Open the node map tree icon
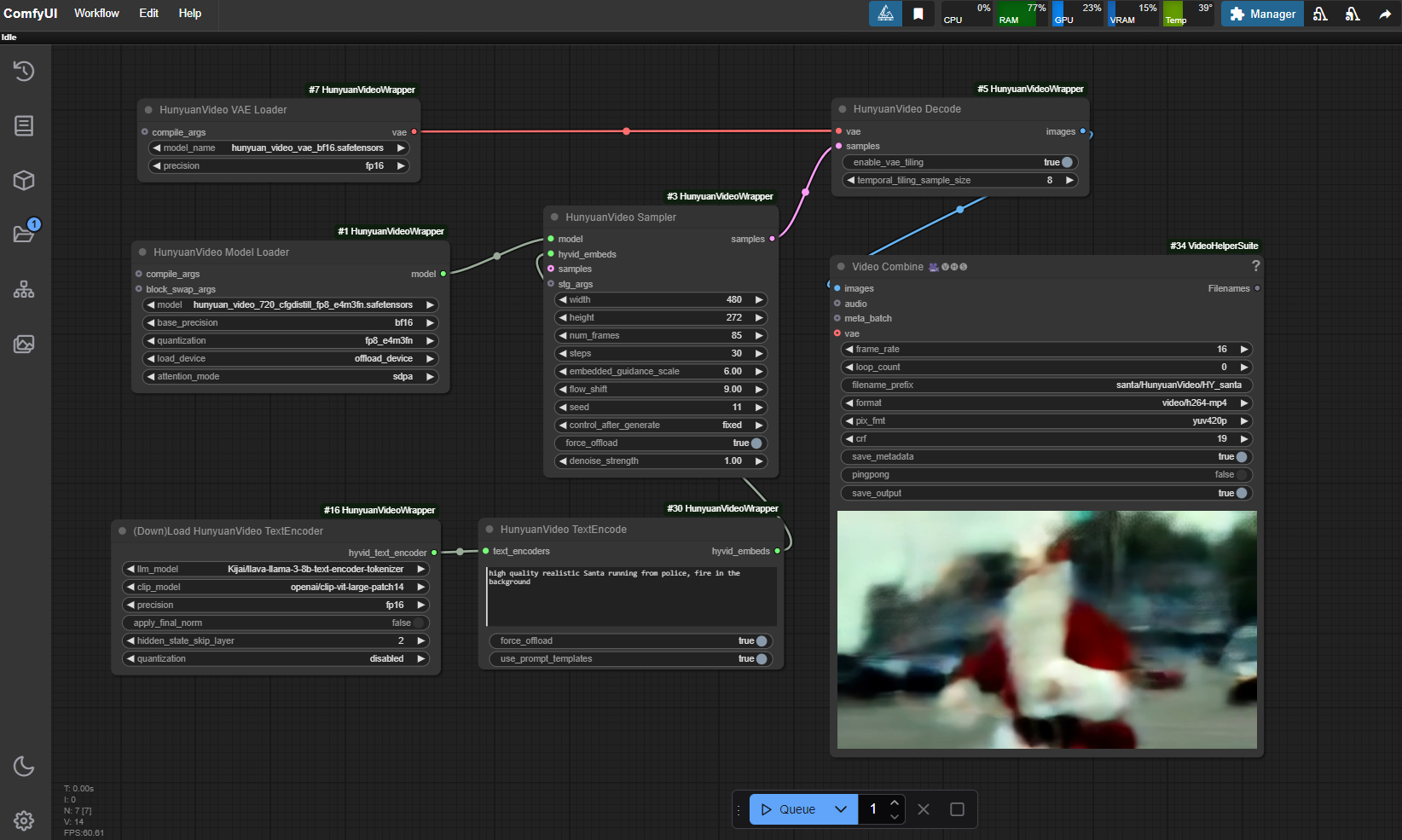 pos(24,289)
